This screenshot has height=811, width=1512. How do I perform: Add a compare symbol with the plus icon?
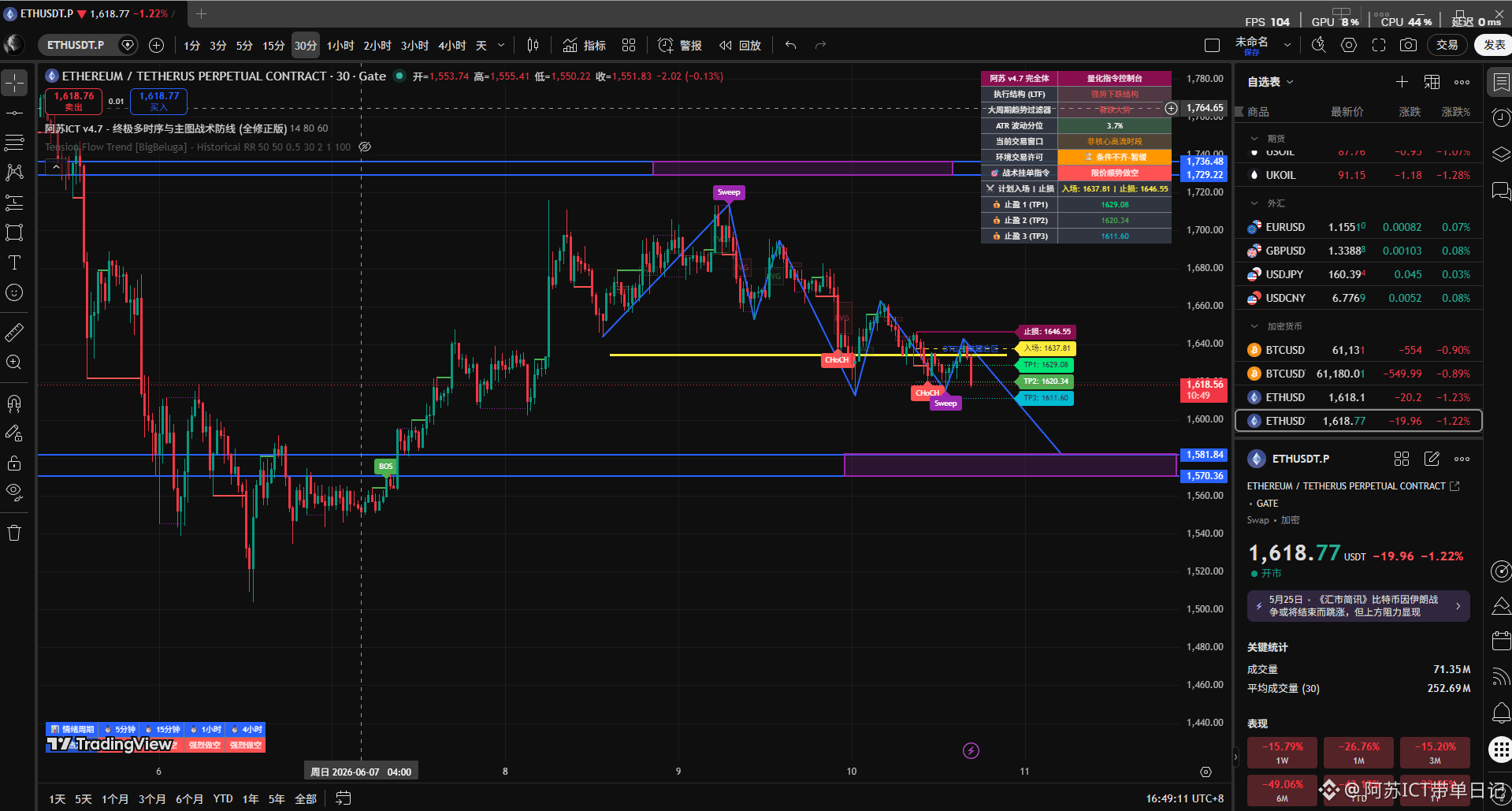(157, 46)
